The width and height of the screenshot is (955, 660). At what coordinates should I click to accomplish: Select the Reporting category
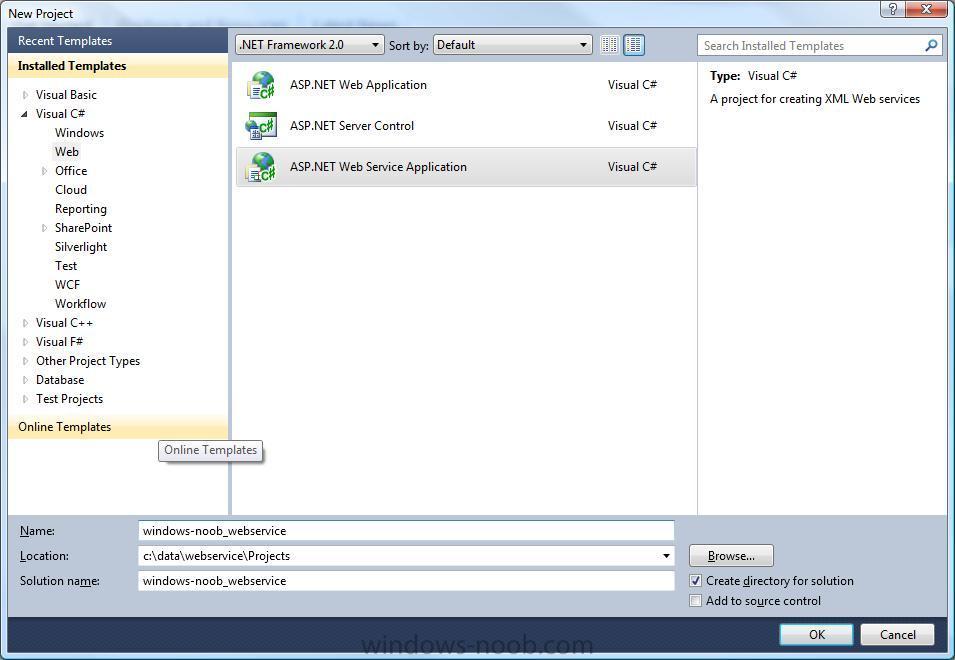80,209
